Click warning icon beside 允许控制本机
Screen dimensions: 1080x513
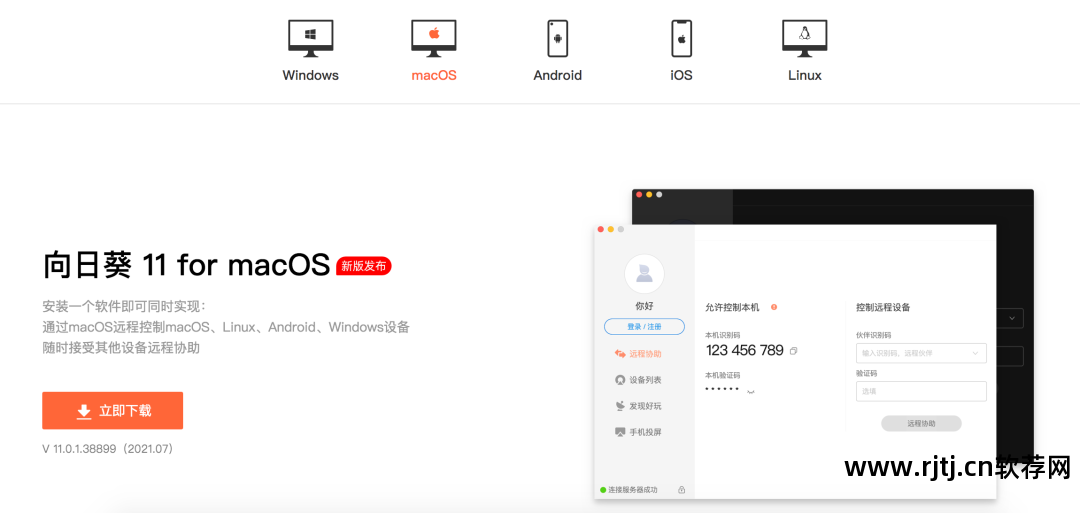click(x=774, y=307)
